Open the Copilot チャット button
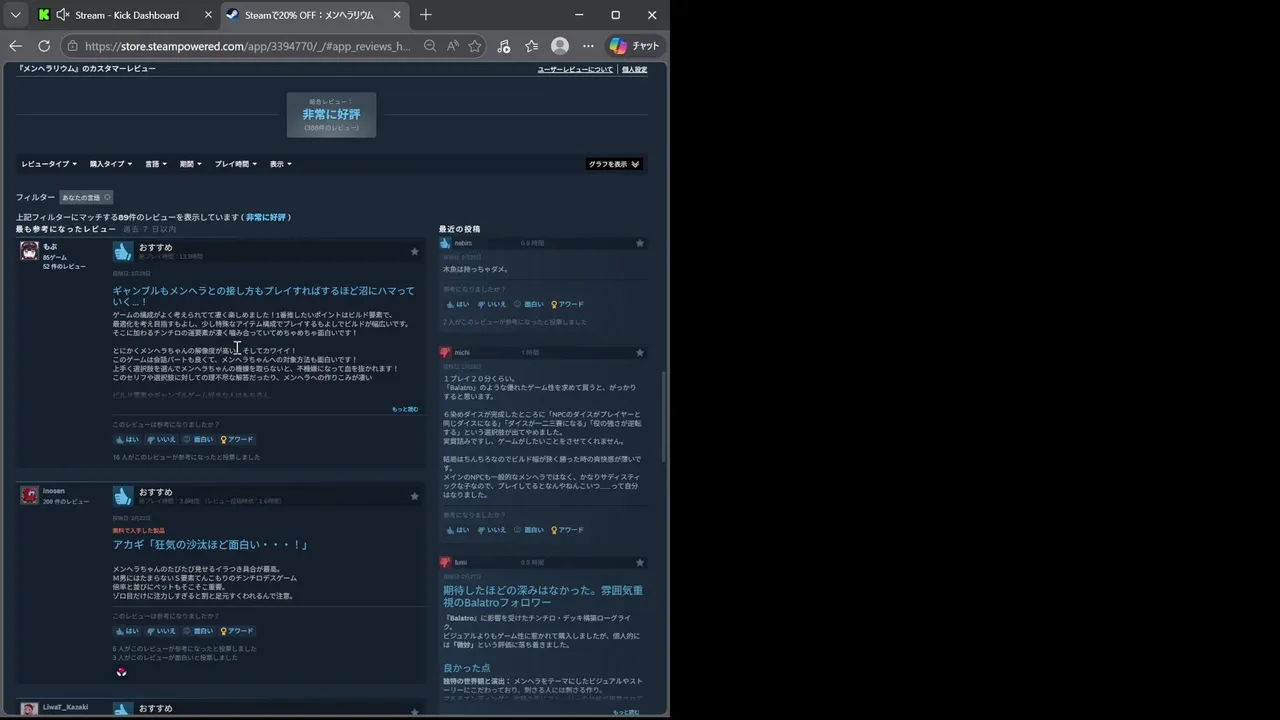This screenshot has width=1280, height=720. [x=635, y=46]
